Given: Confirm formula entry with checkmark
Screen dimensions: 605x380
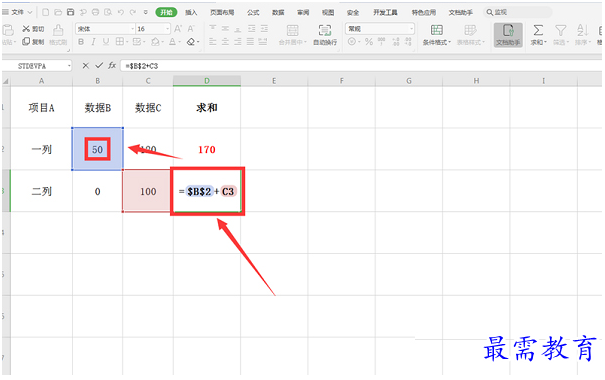Looking at the screenshot, I should (x=99, y=66).
